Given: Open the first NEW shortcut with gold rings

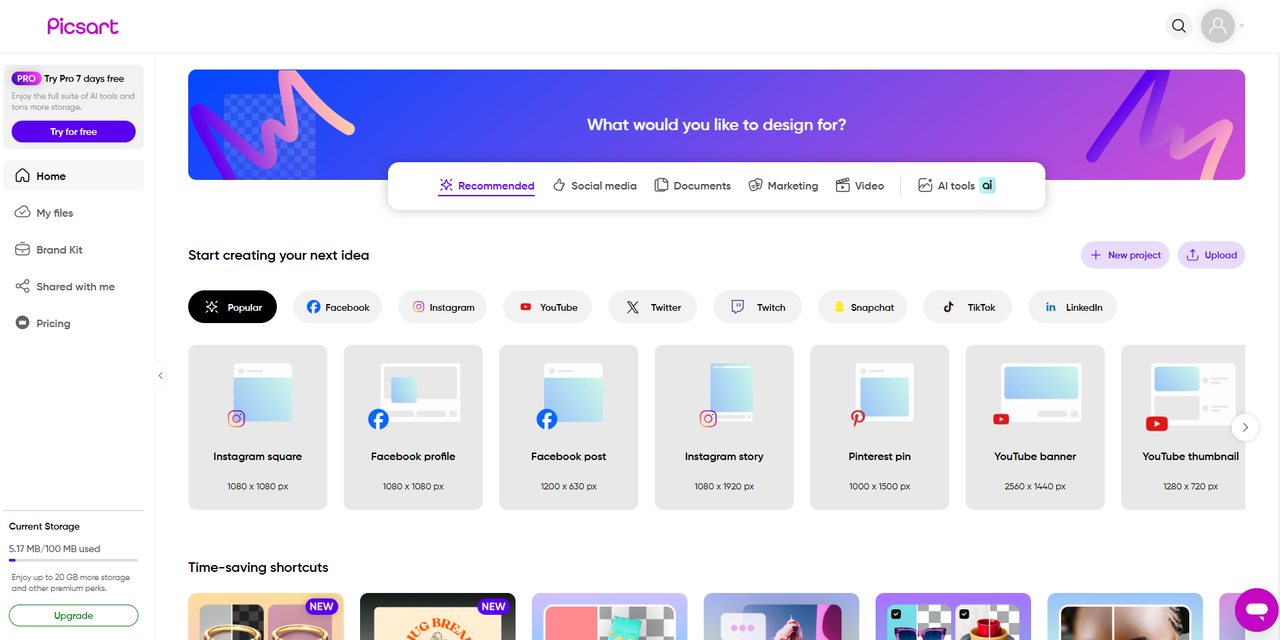Looking at the screenshot, I should click(266, 616).
